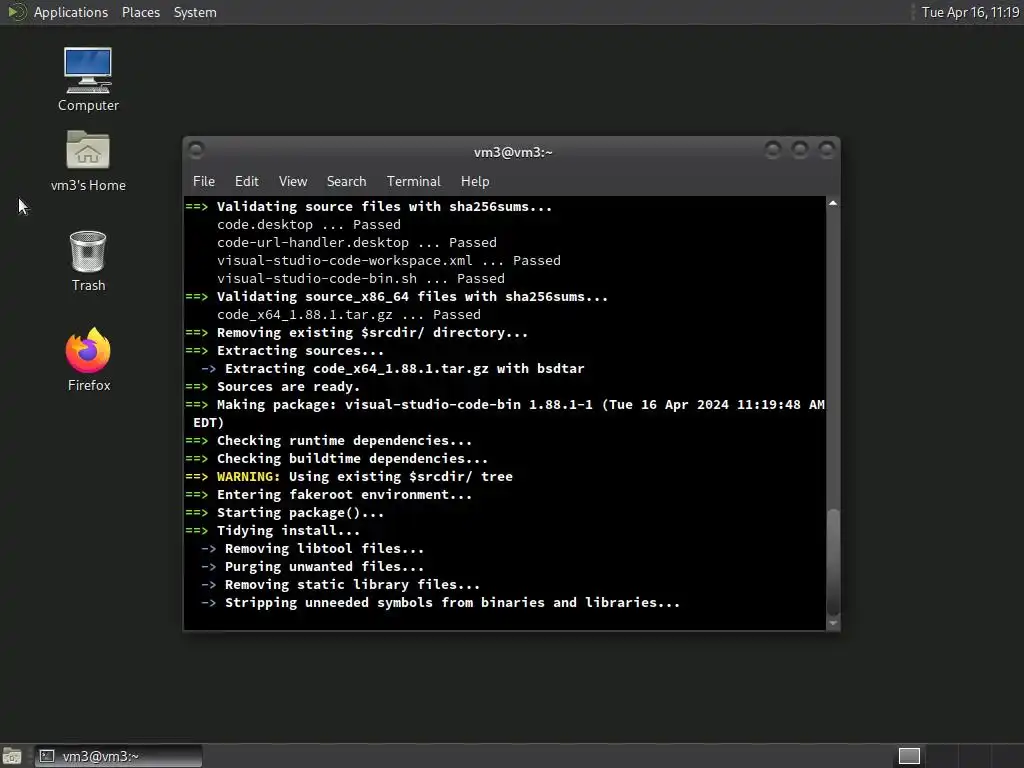Open the Terminal menu in menubar
1024x768 pixels.
pos(413,182)
